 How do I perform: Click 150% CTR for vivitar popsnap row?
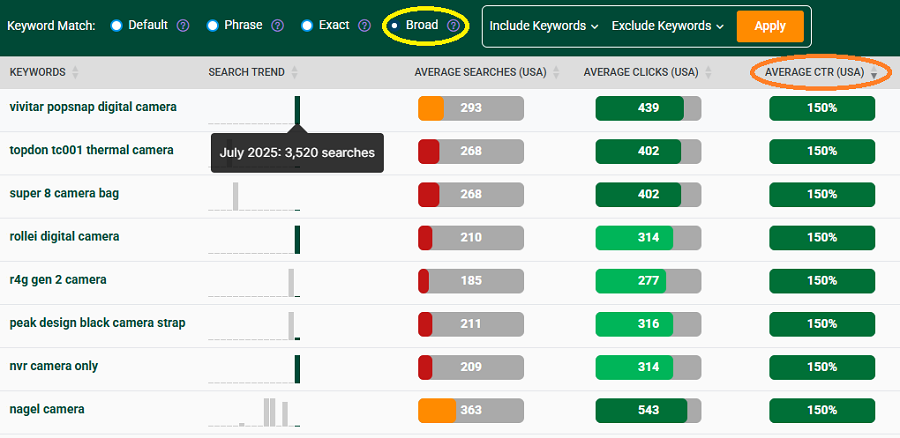pyautogui.click(x=822, y=108)
